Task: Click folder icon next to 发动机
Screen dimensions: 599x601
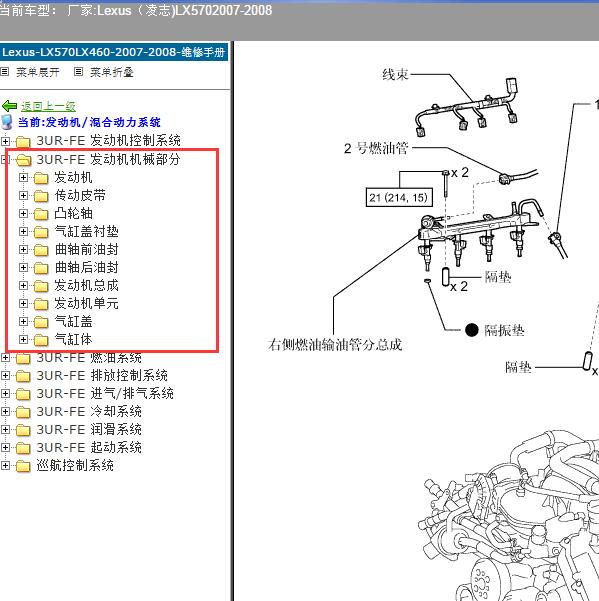Action: (x=41, y=178)
